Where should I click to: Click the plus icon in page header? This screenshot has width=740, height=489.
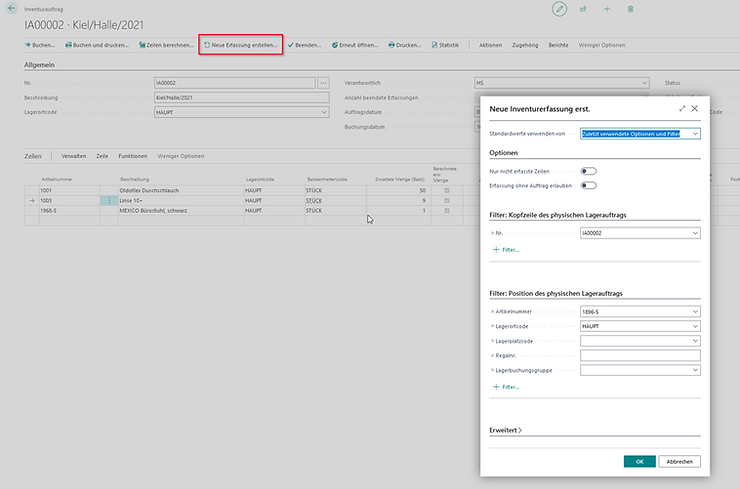click(606, 9)
